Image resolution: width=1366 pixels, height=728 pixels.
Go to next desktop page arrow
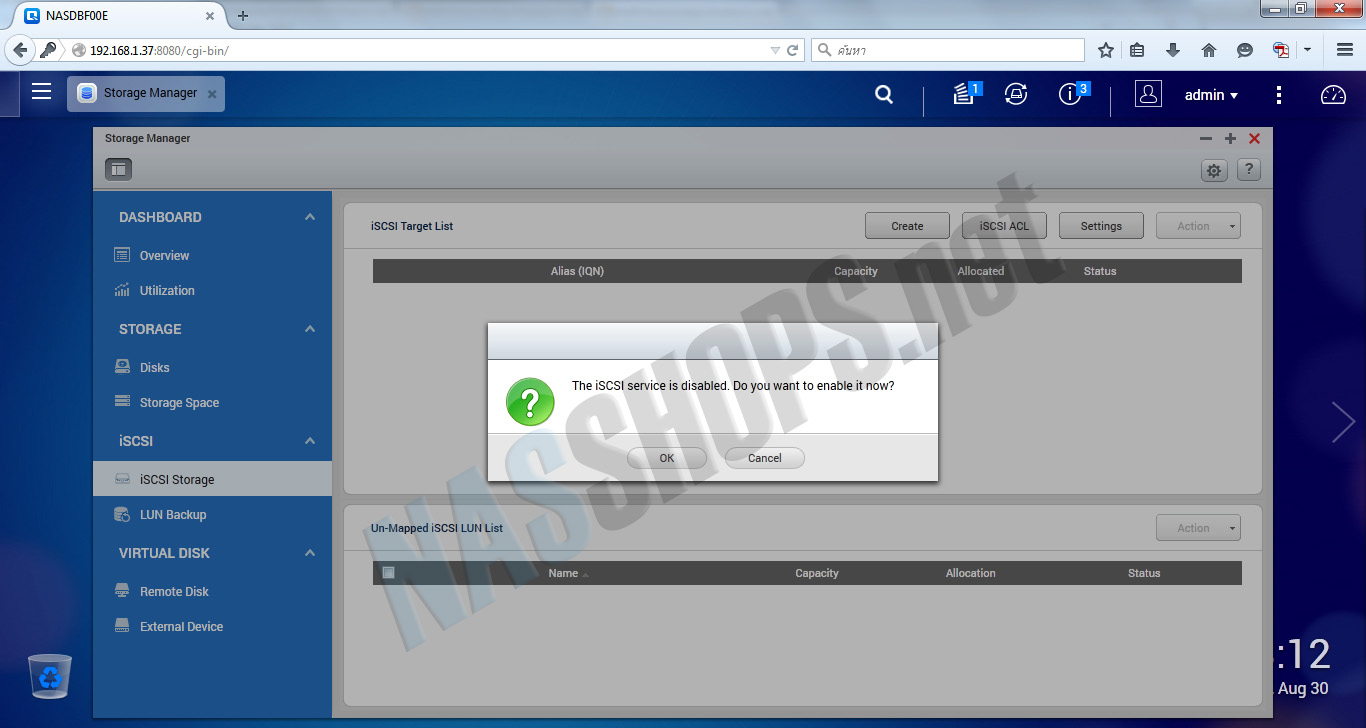(x=1343, y=422)
